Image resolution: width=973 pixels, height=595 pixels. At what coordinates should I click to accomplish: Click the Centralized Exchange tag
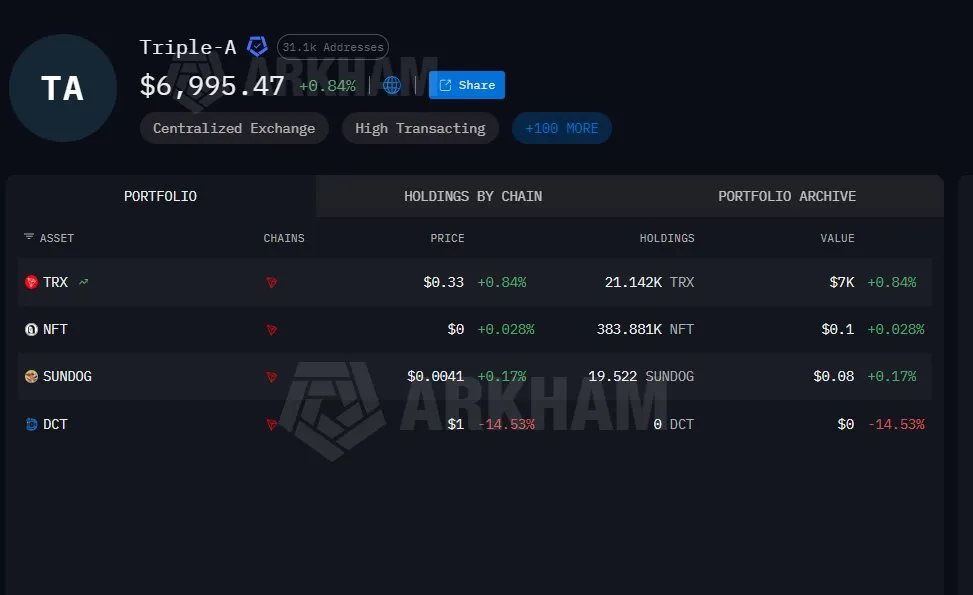pos(234,128)
